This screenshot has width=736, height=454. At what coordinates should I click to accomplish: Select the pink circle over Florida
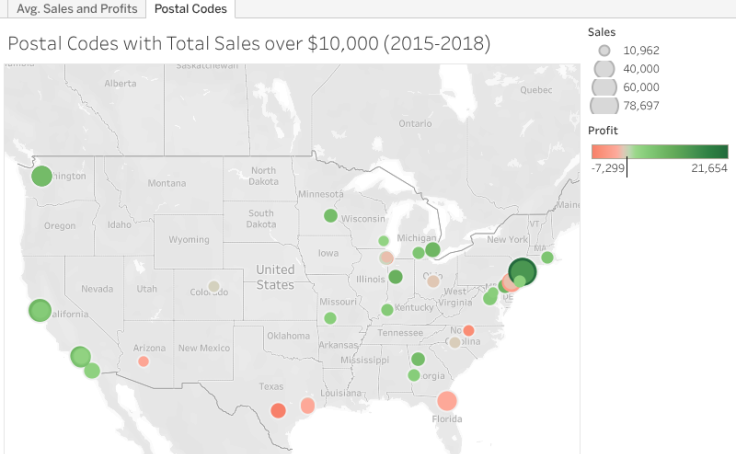tap(446, 402)
